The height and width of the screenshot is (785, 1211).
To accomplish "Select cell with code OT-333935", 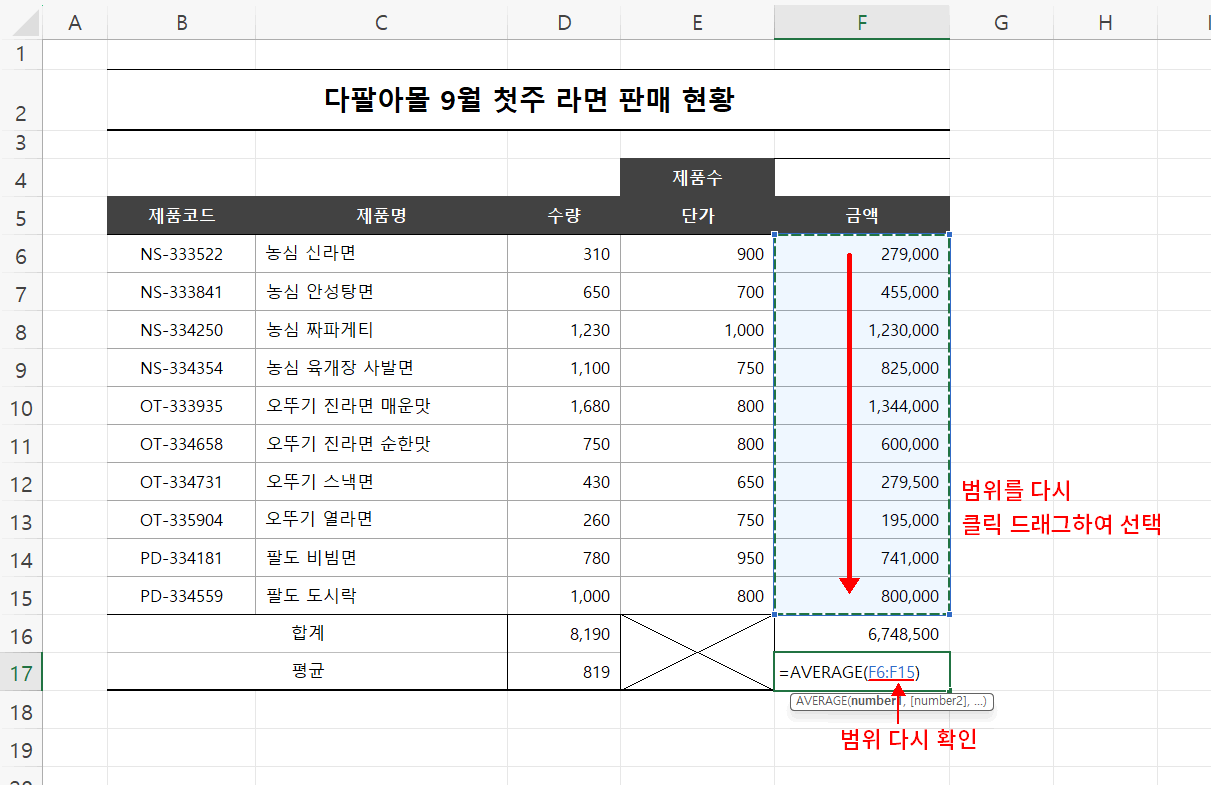I will 181,406.
